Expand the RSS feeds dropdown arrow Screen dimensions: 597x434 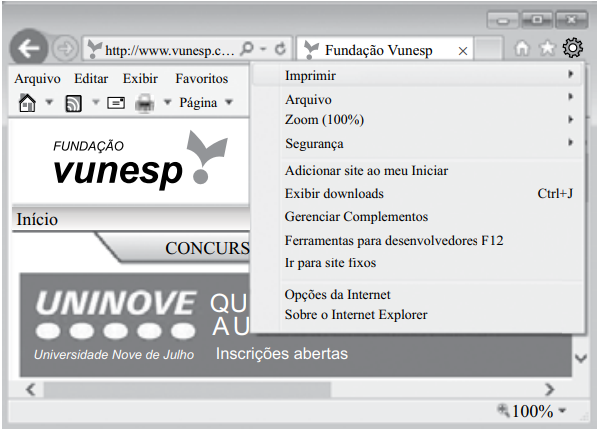[96, 102]
